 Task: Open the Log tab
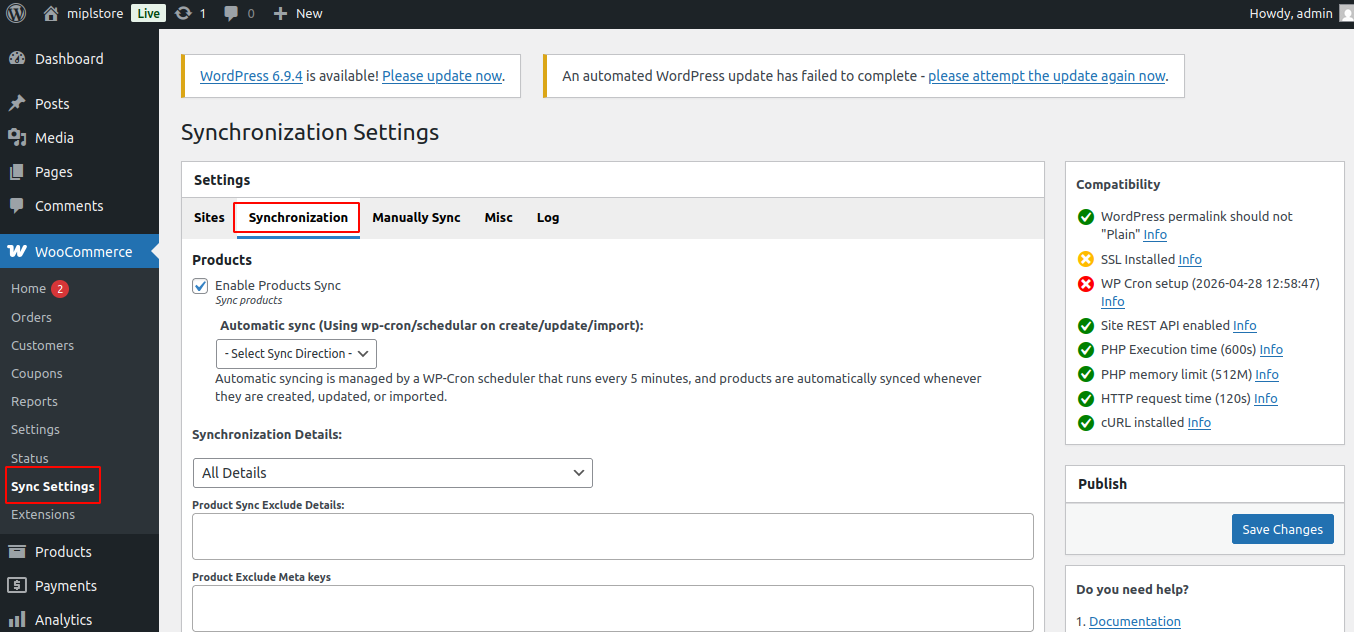point(548,217)
